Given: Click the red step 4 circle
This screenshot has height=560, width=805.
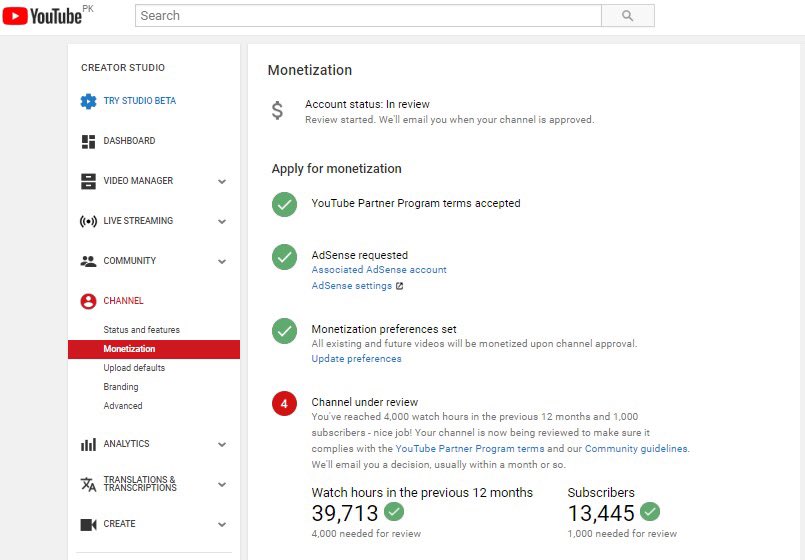Looking at the screenshot, I should click(x=284, y=404).
